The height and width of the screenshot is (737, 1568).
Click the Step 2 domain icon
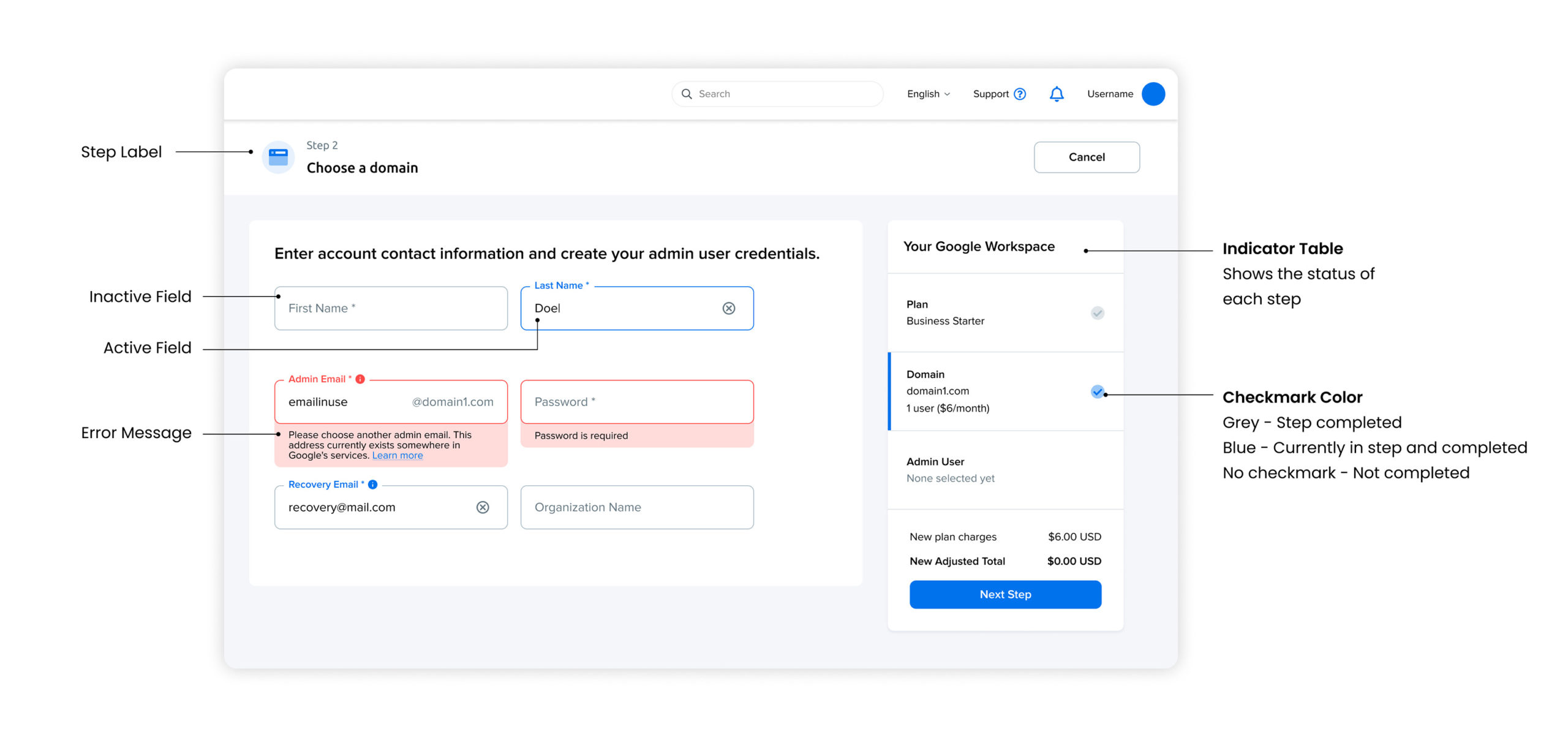(x=278, y=157)
